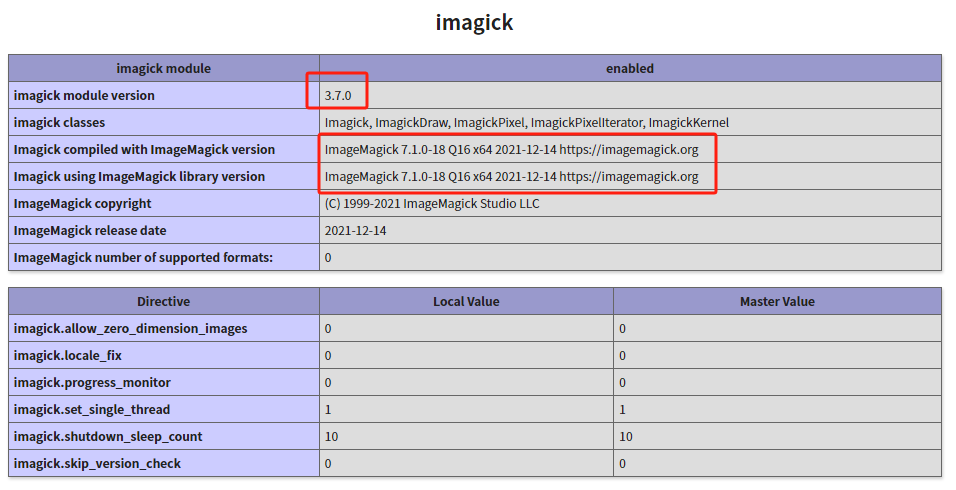Click local value of imagick.set_single_thread
The image size is (956, 490).
pos(328,409)
